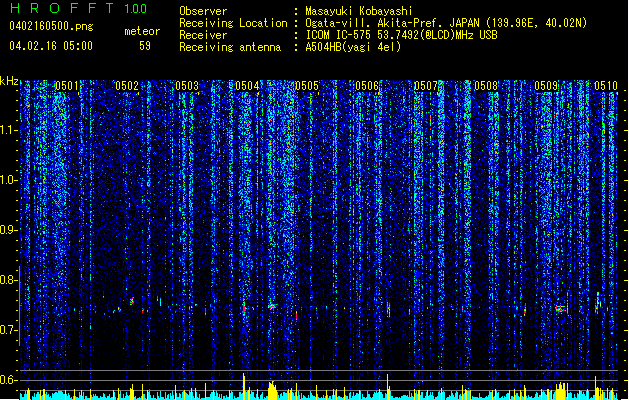The image size is (629, 400).
Task: Click the antenna value A504HB(yagi 4el)
Action: (x=353, y=47)
